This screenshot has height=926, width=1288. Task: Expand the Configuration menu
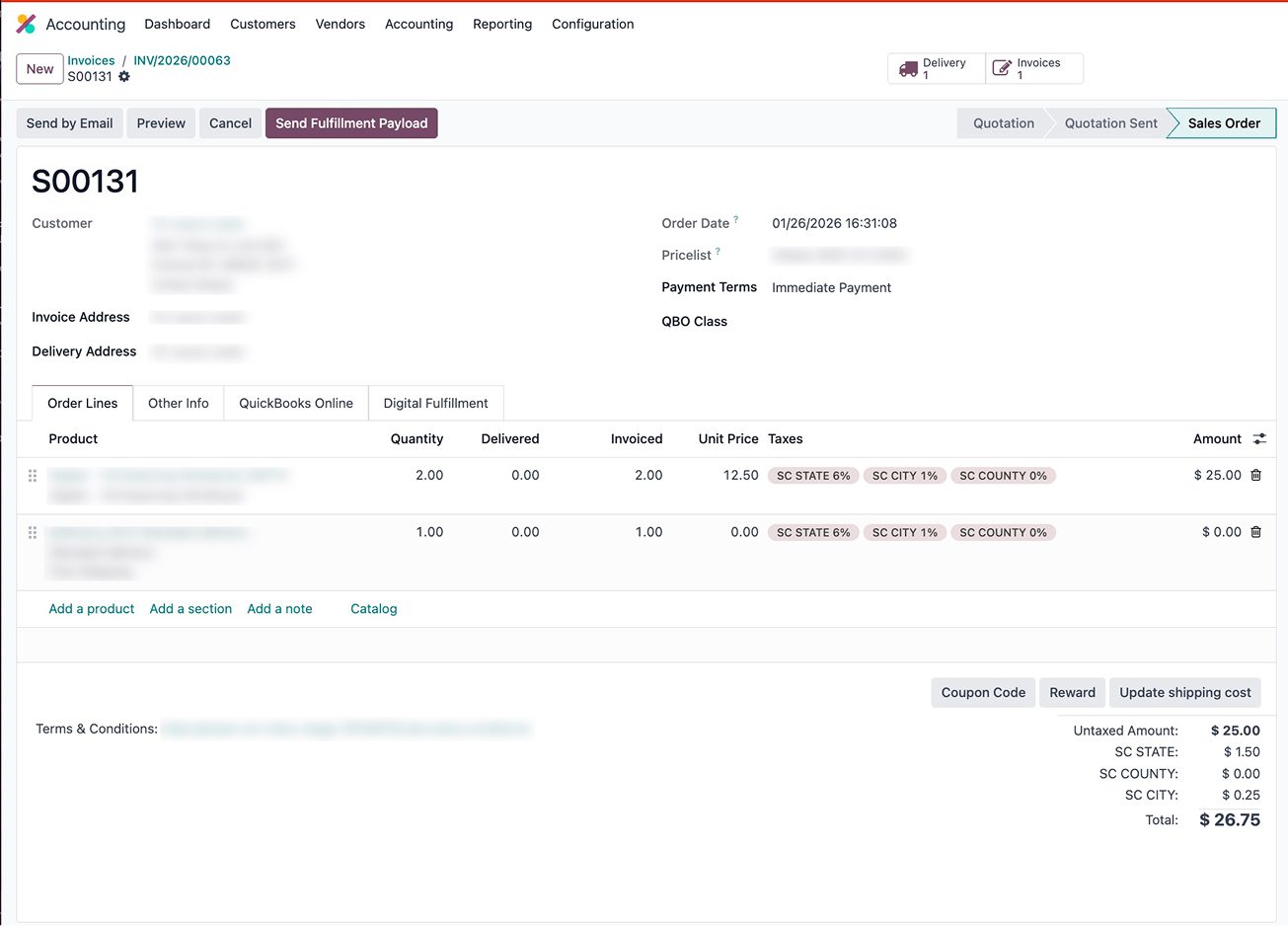point(592,24)
